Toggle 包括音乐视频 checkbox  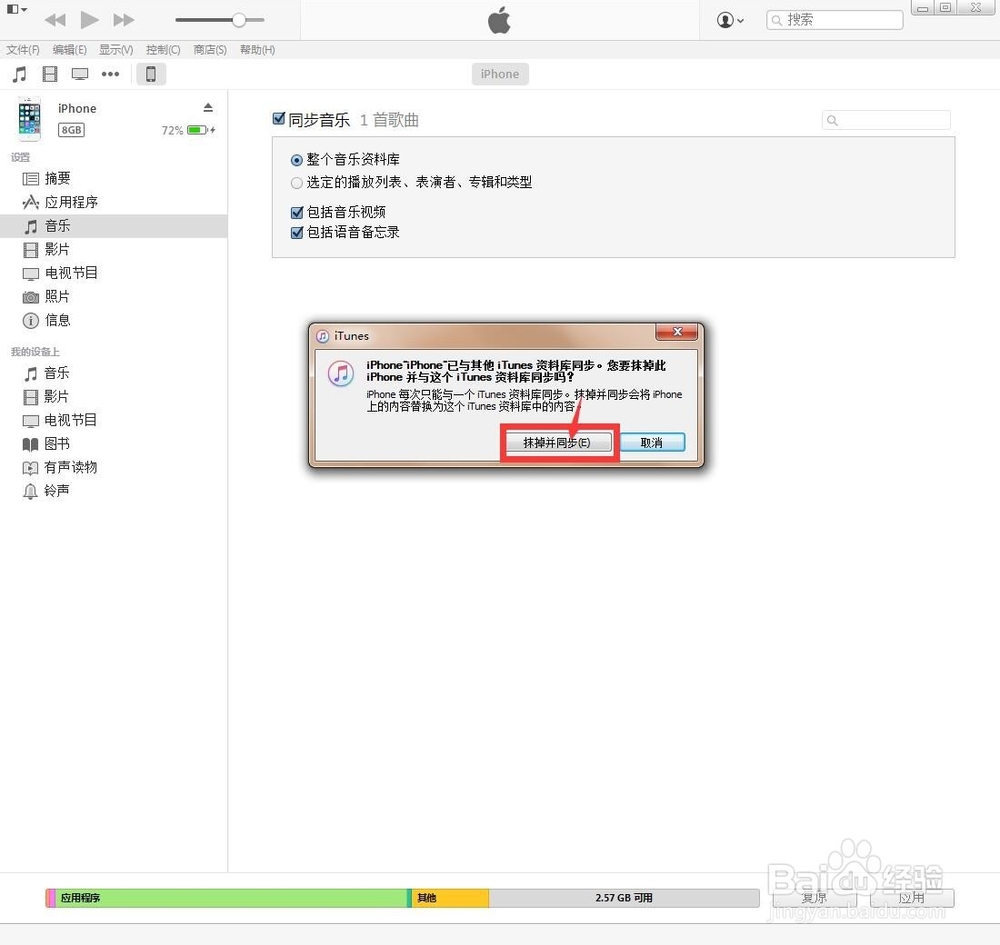point(297,212)
